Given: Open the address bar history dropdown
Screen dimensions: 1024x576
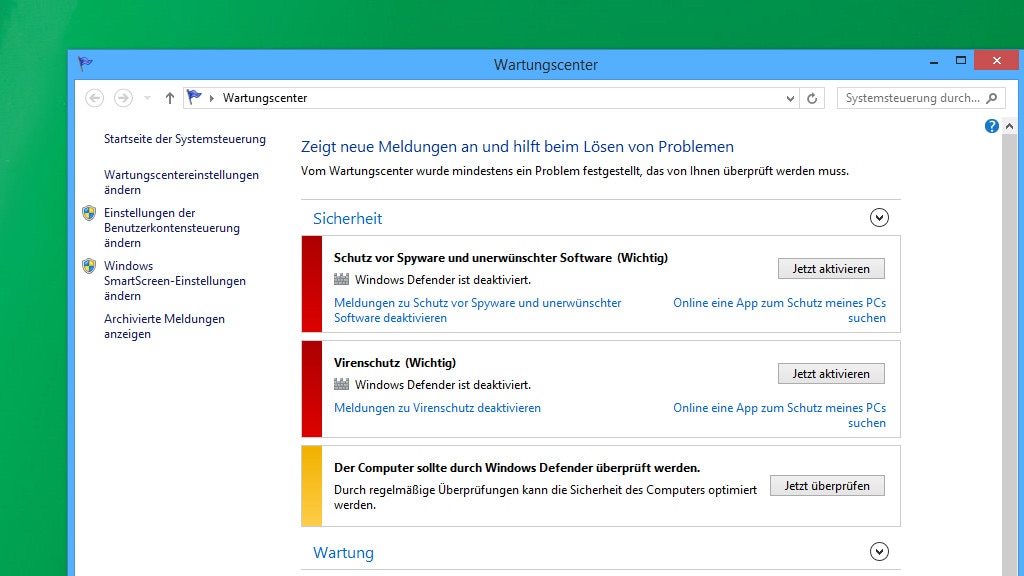Looking at the screenshot, I should coord(790,98).
